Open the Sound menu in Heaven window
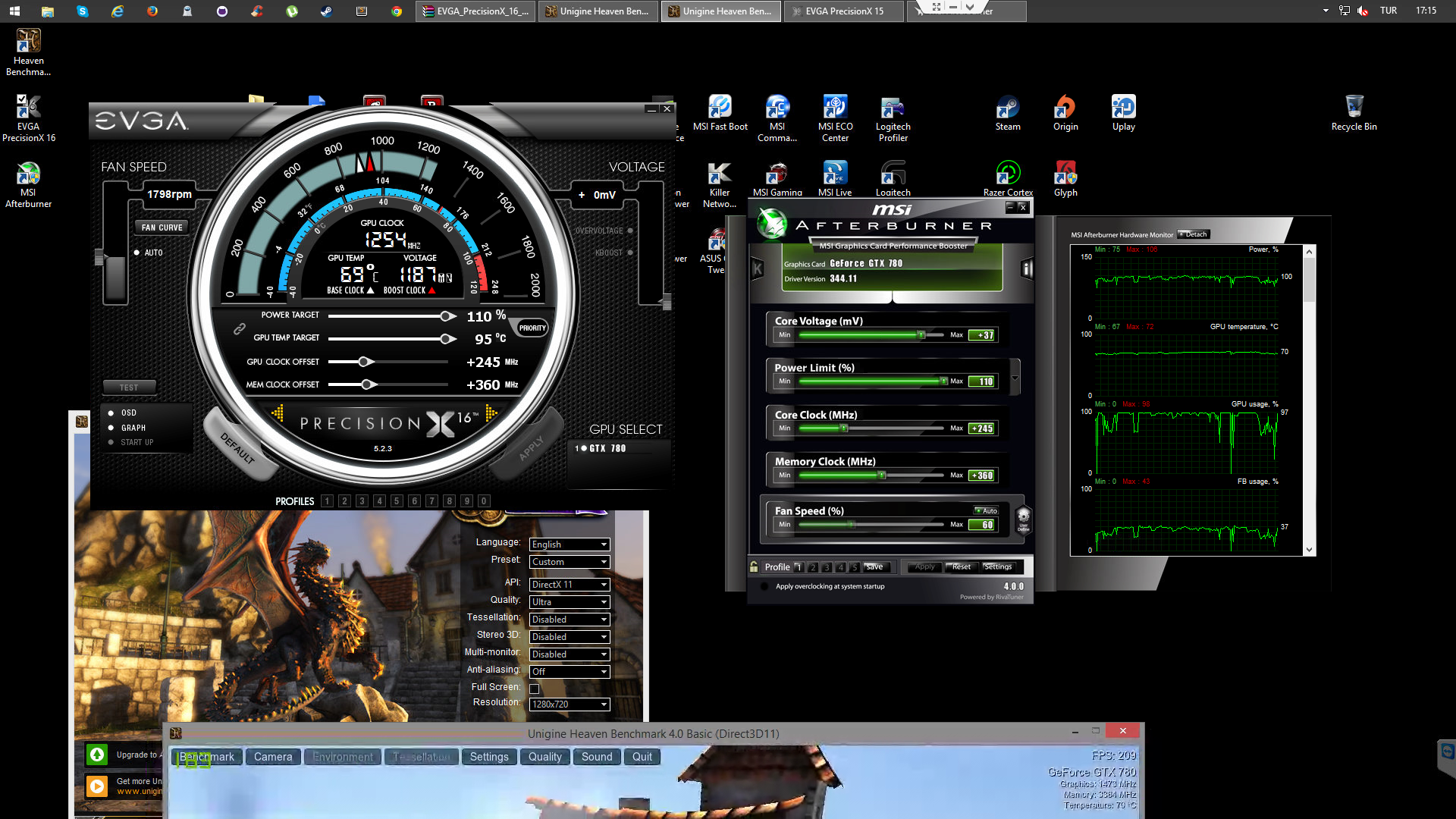This screenshot has height=819, width=1456. coord(597,757)
